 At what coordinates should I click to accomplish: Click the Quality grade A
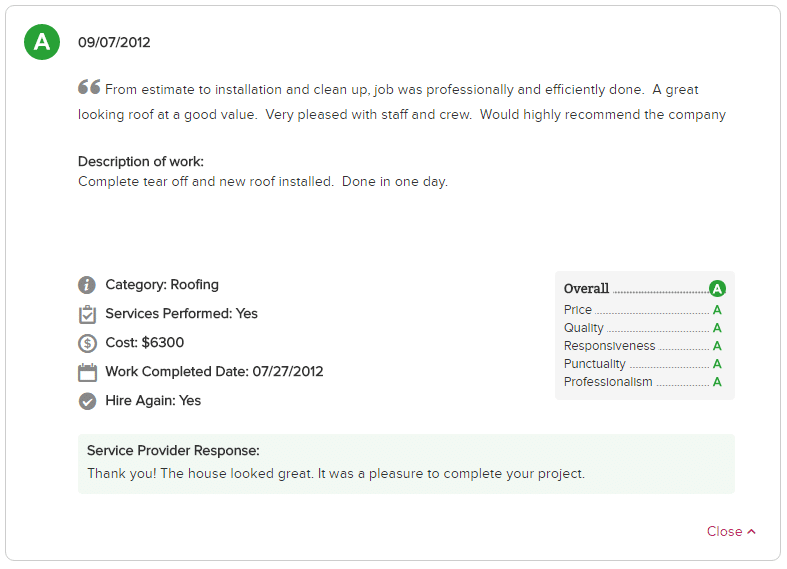coord(717,328)
